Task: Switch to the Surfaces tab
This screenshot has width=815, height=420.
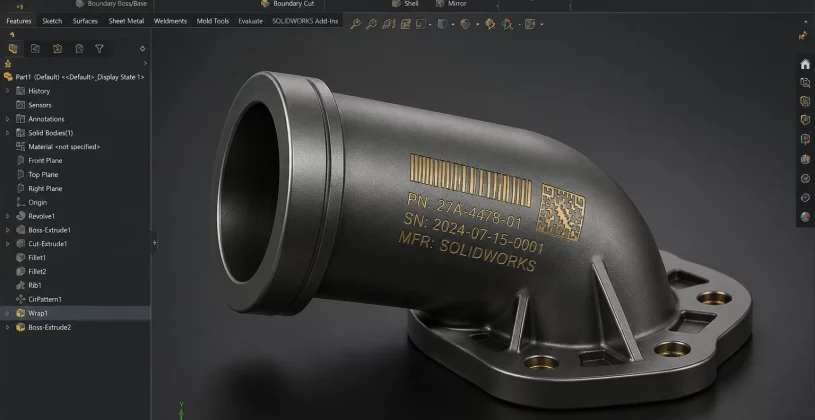Action: point(85,21)
